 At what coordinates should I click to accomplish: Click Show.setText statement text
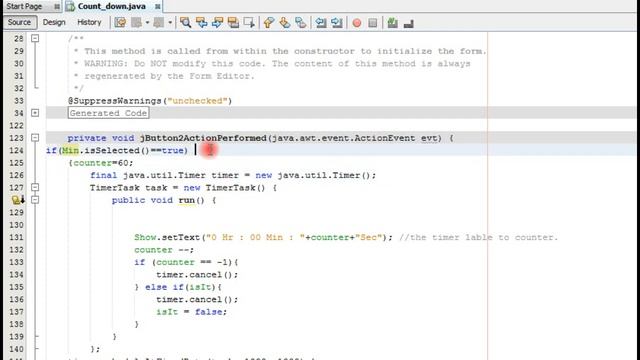263,237
